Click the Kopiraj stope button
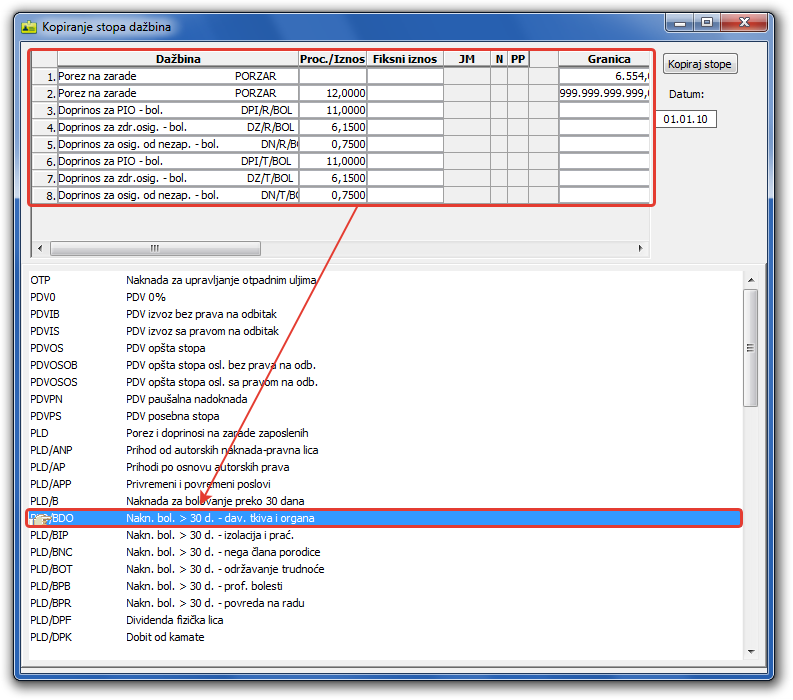793x700 pixels. click(700, 64)
